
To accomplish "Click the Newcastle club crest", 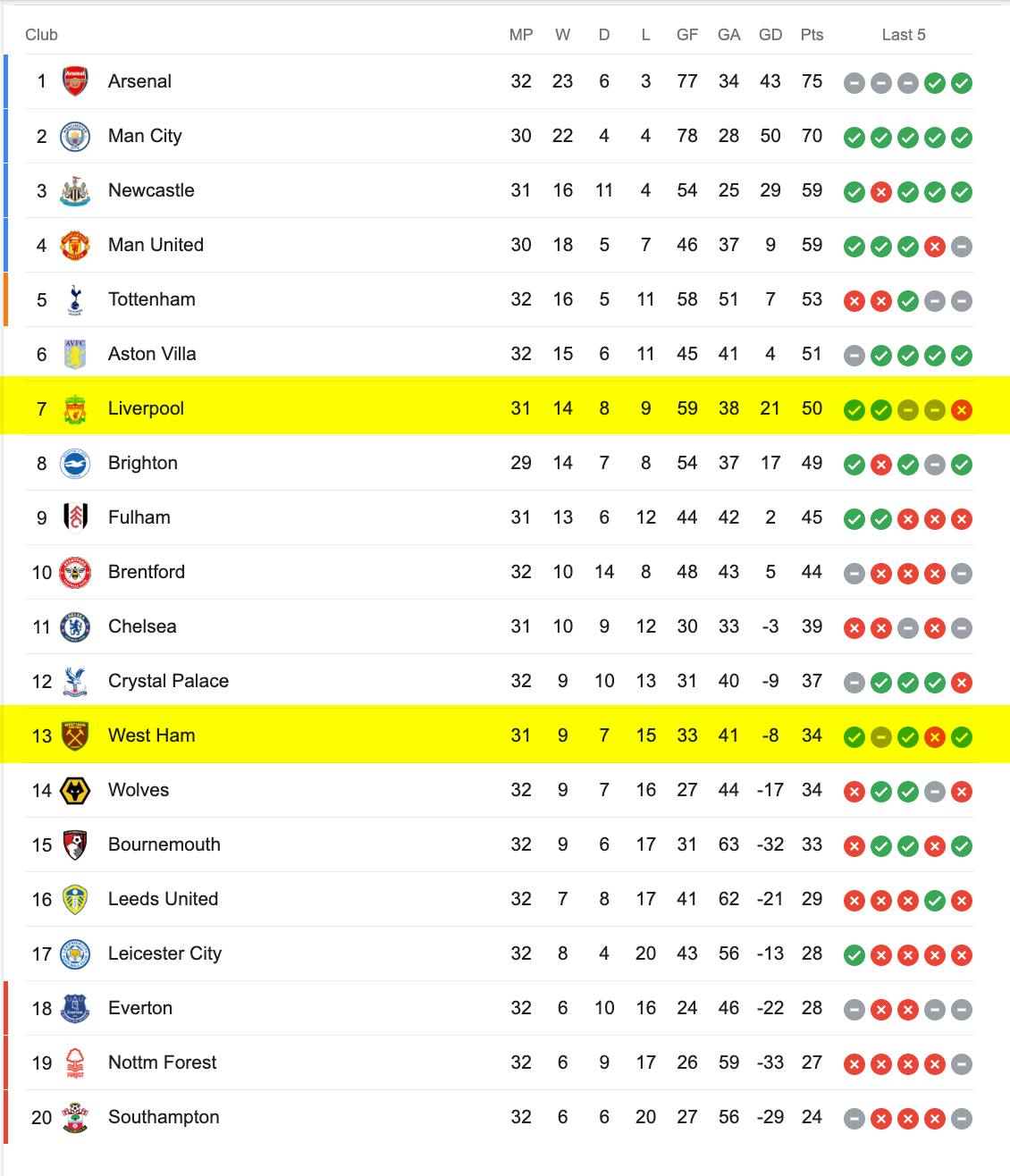I will pyautogui.click(x=75, y=190).
